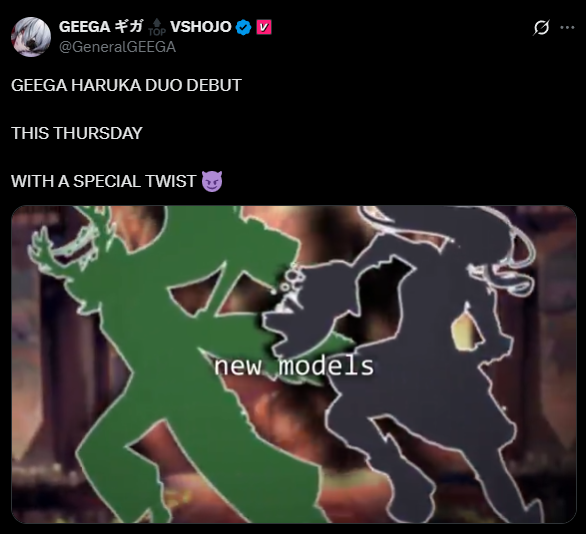Click the 'new models' caption on image

(294, 366)
